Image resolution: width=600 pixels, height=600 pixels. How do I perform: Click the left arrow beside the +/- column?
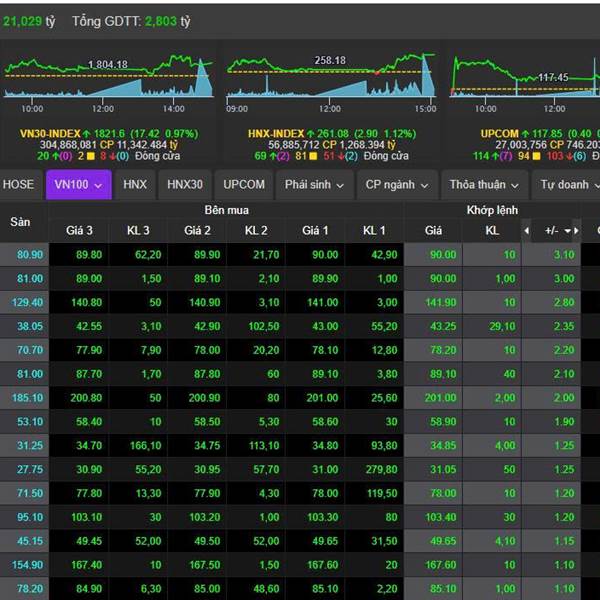528,231
